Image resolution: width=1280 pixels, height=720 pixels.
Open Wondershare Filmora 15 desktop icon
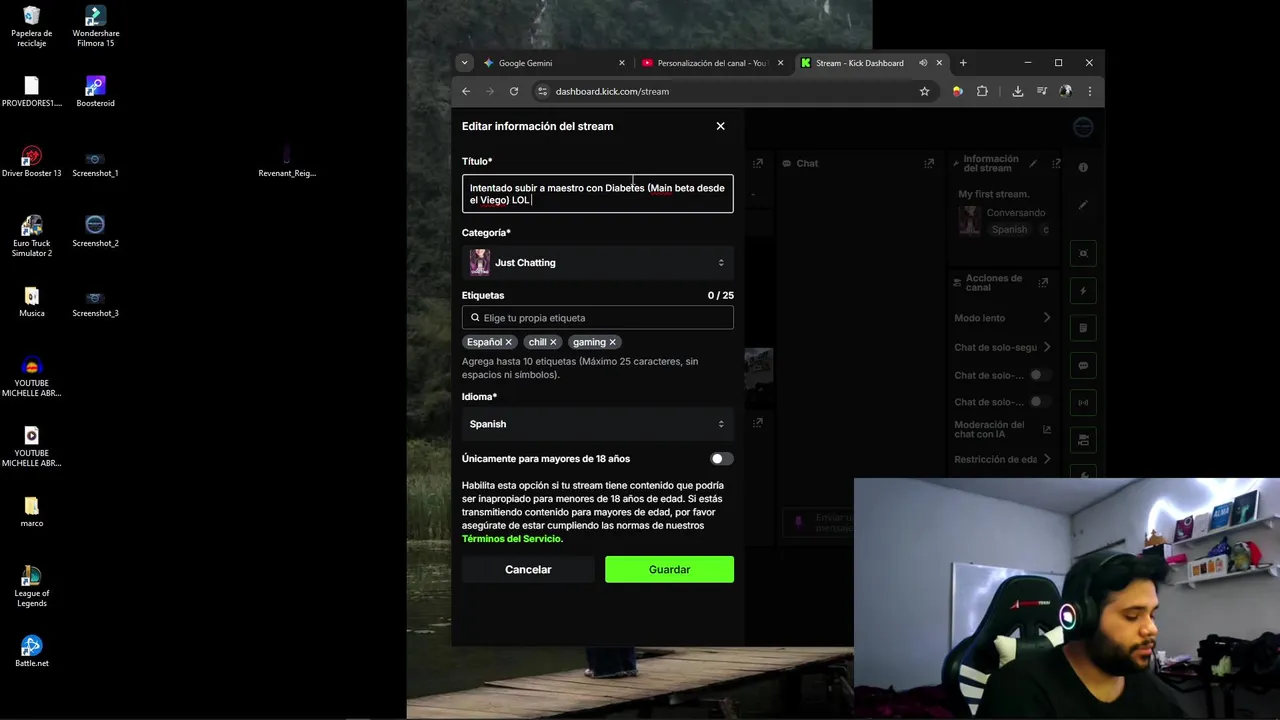tap(95, 27)
